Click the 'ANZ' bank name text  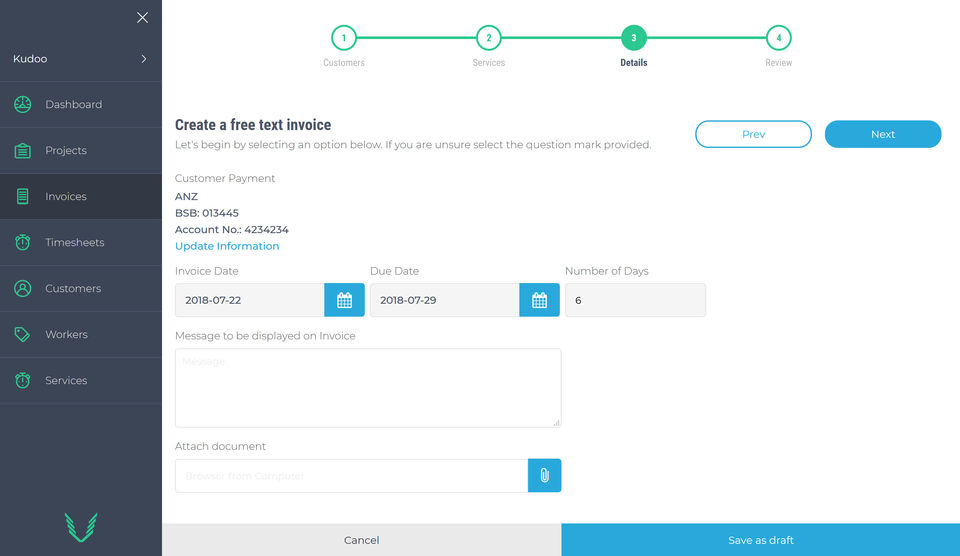pyautogui.click(x=186, y=197)
